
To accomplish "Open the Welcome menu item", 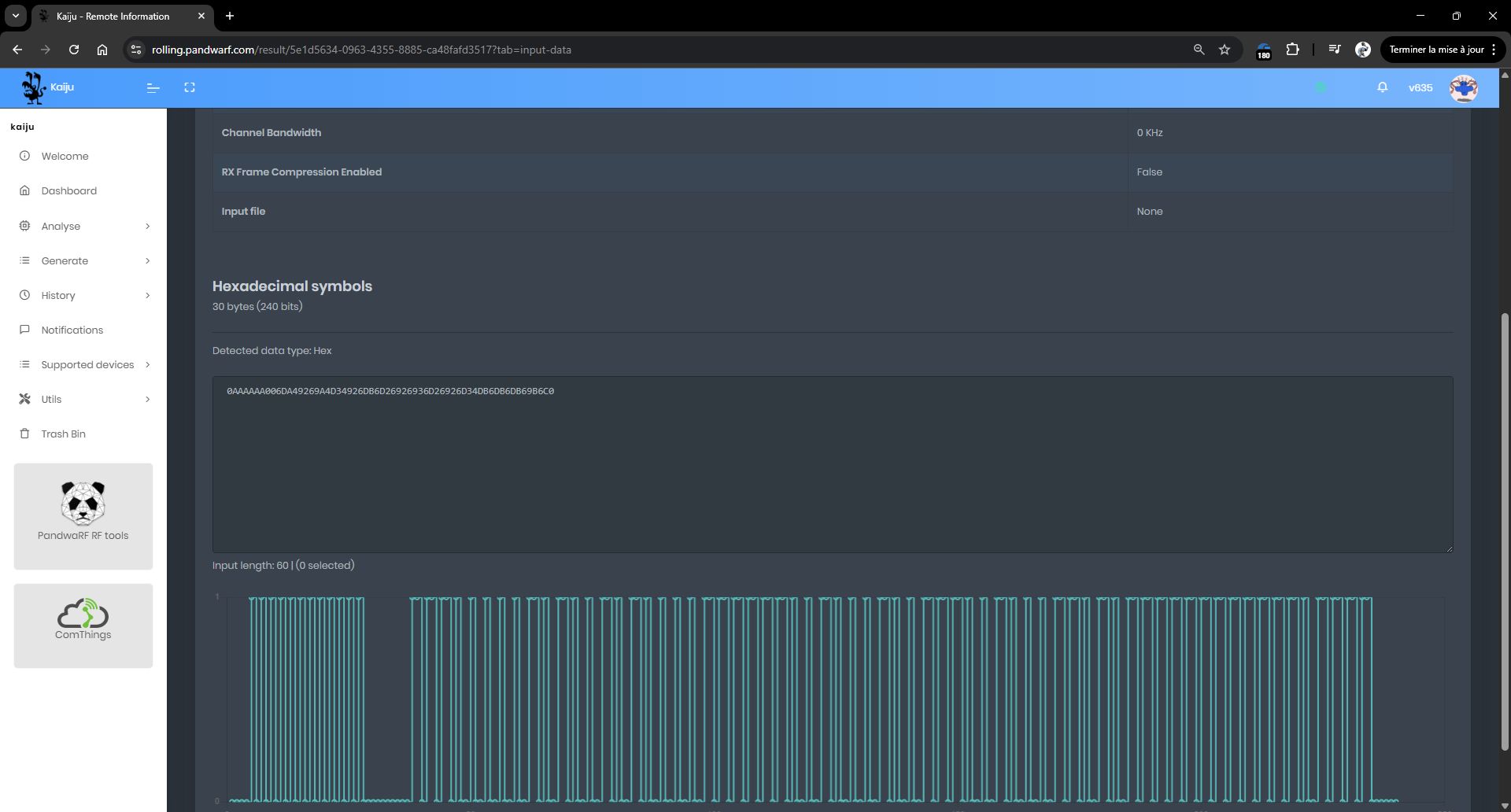I will coord(65,156).
